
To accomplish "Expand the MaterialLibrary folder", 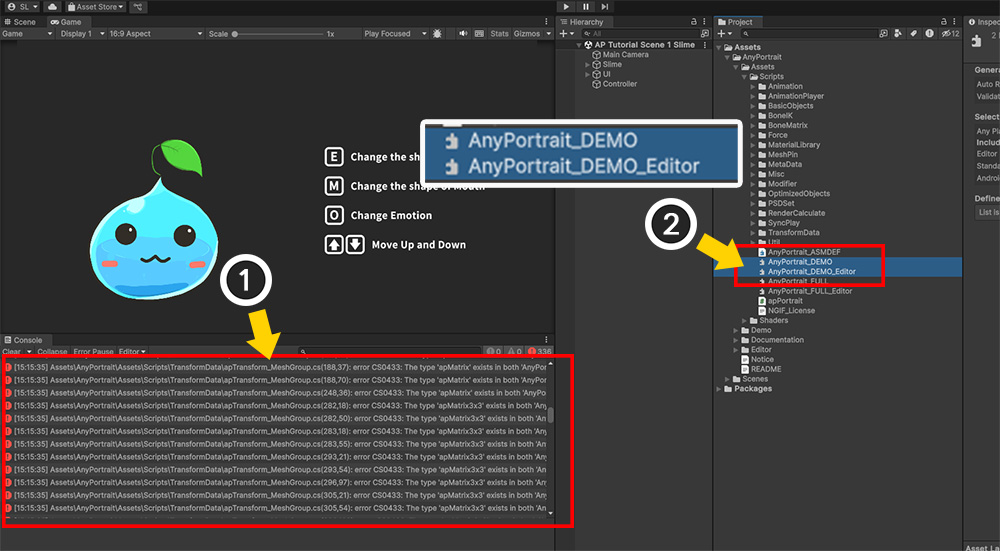I will click(753, 145).
